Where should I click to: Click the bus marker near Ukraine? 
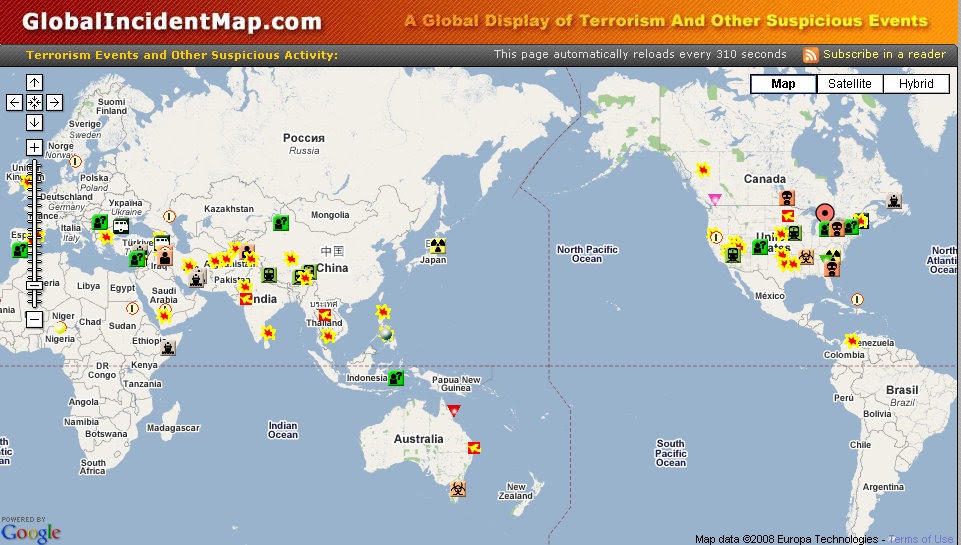coord(121,226)
